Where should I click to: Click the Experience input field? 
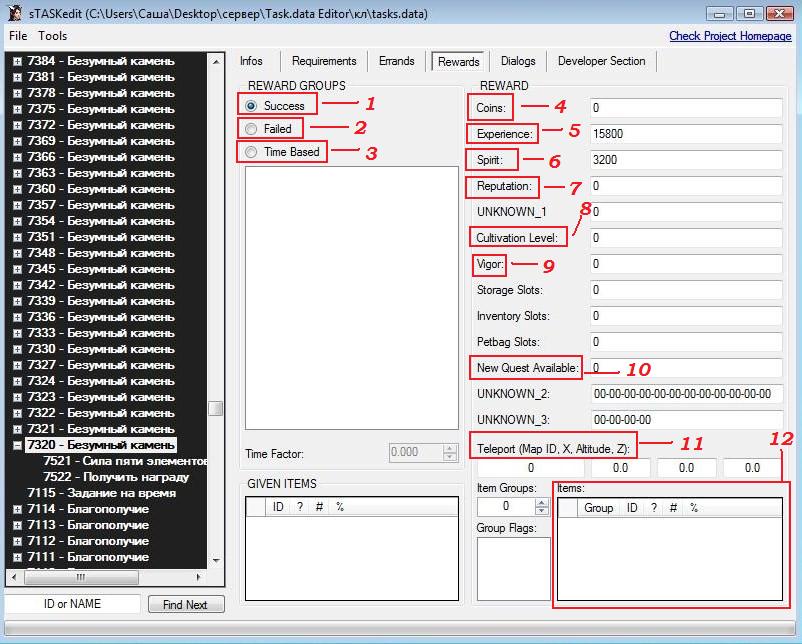685,133
